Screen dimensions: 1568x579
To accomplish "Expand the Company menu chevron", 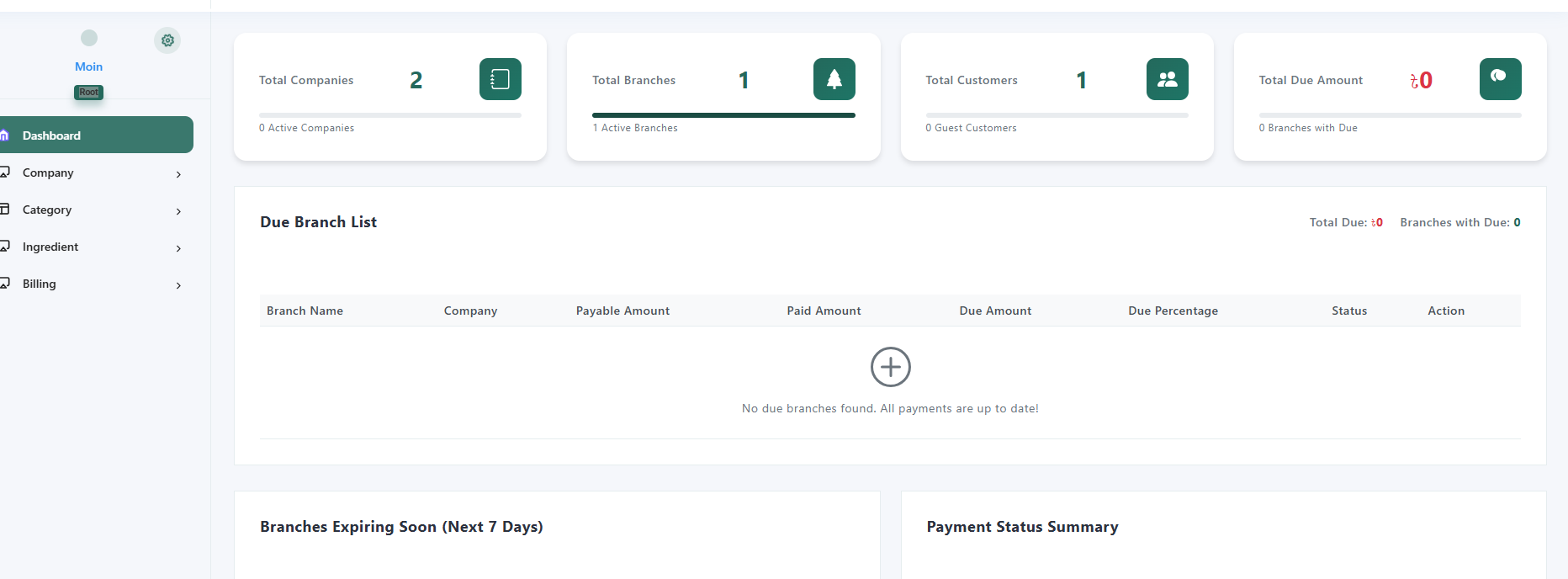I will (178, 174).
